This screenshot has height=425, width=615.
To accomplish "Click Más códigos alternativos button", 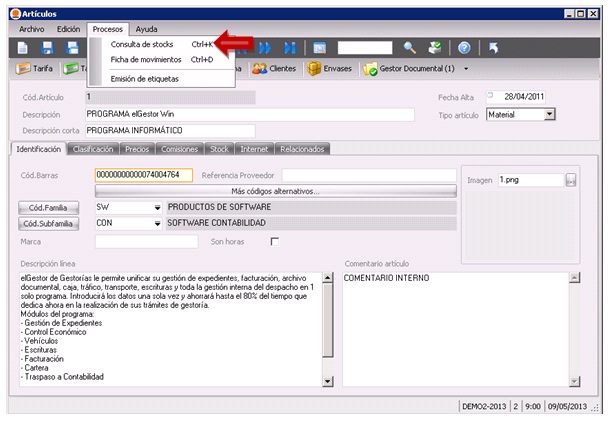I will click(275, 191).
